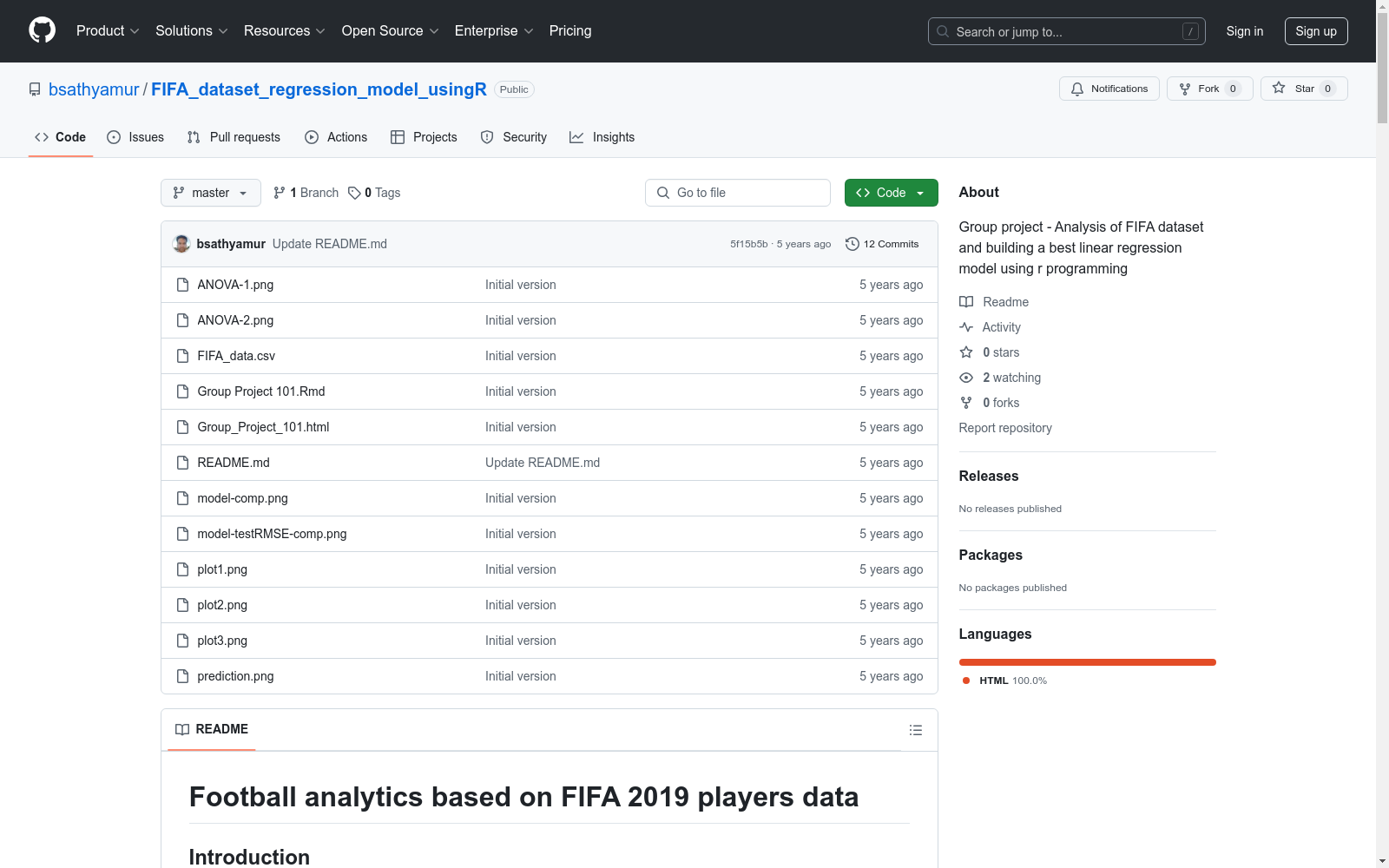Open the bsathyamur owner link

(94, 89)
